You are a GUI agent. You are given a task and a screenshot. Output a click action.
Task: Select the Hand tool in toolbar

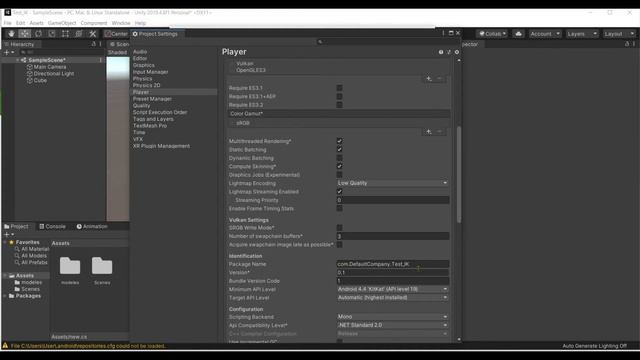pos(11,34)
